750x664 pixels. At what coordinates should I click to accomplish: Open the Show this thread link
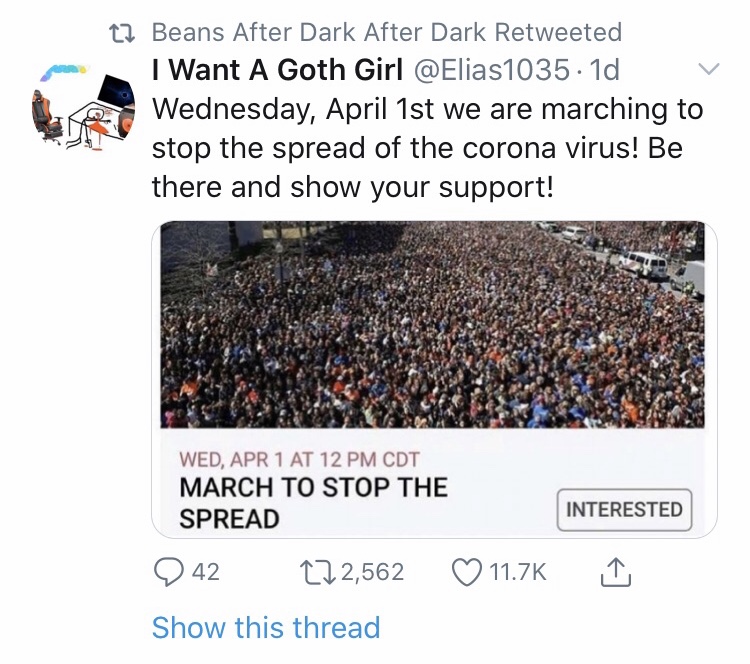(x=266, y=628)
